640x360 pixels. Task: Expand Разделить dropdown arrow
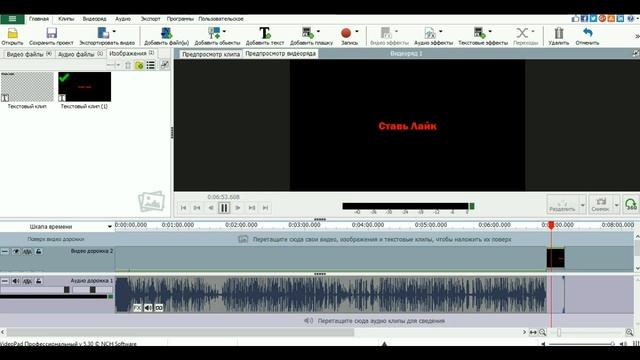tap(582, 205)
